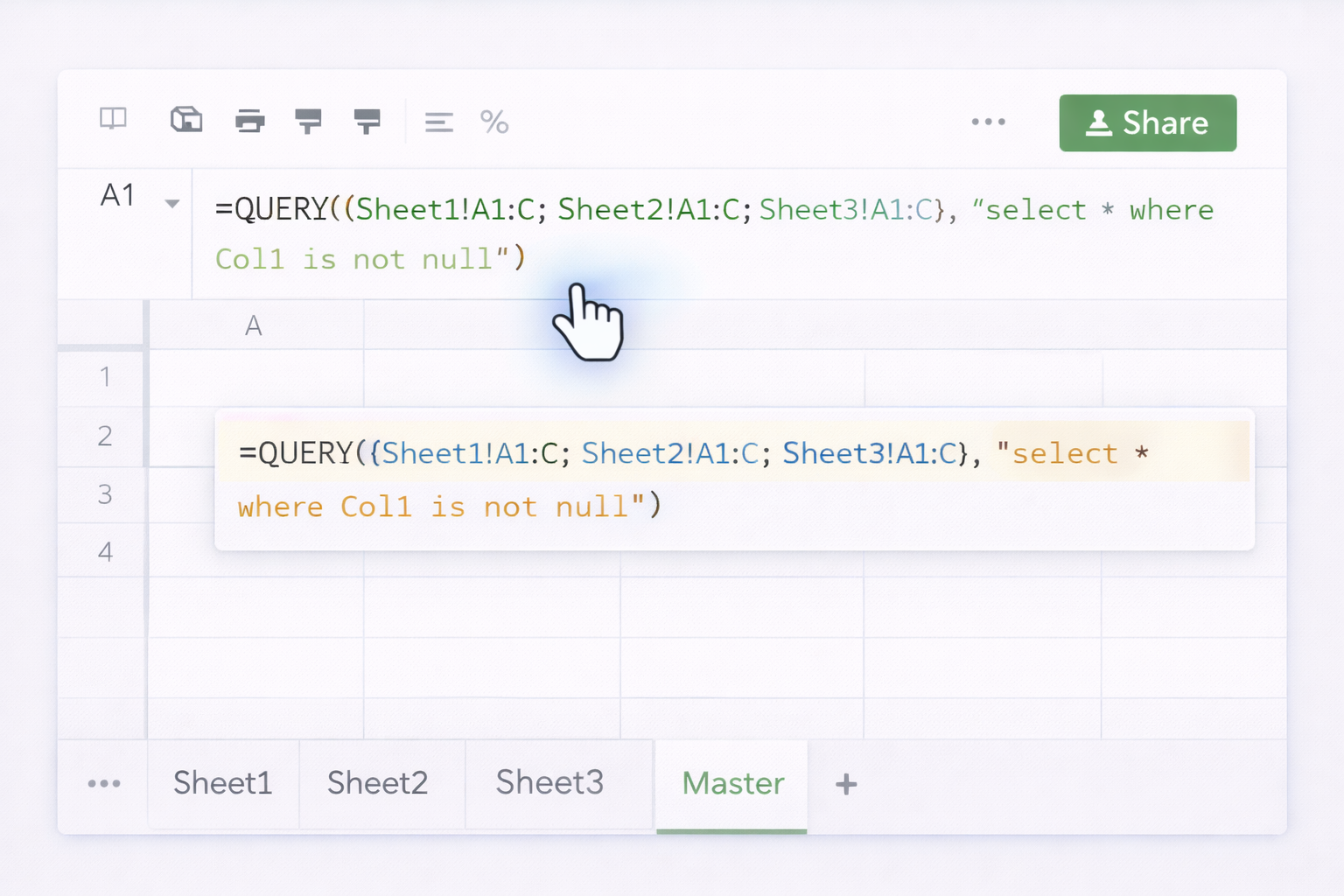Open the text alignment icon

coord(439,122)
